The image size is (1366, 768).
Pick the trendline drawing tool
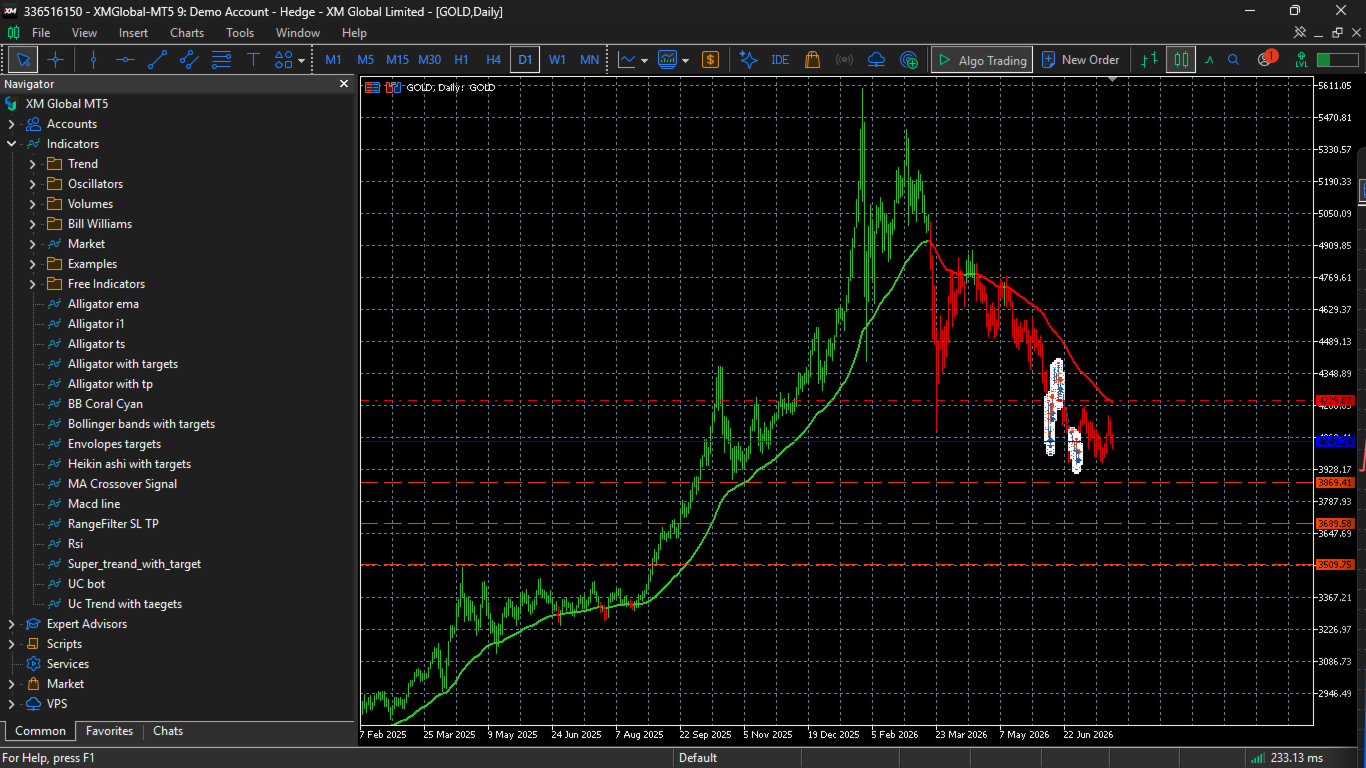pos(157,60)
